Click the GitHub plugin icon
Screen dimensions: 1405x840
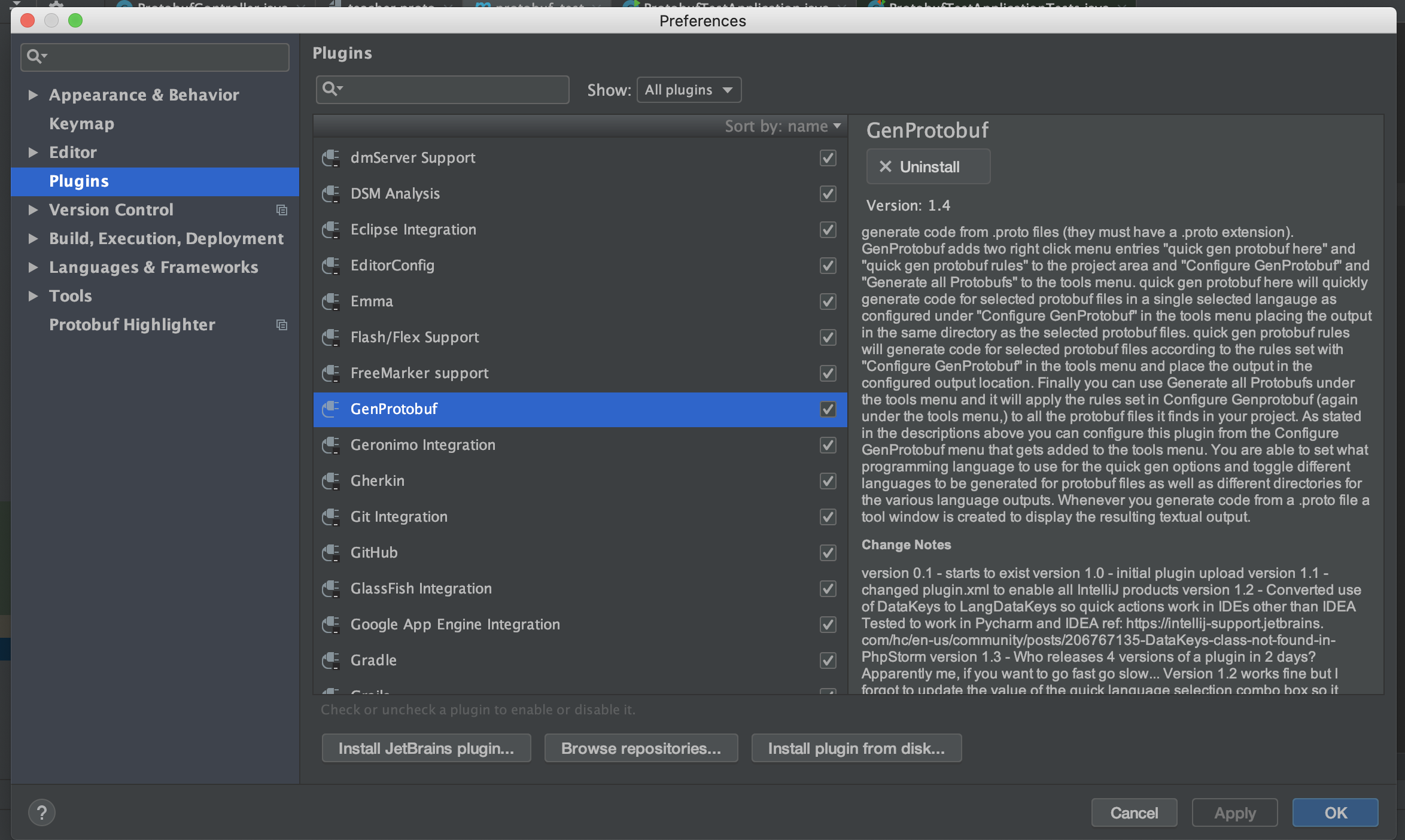click(331, 553)
